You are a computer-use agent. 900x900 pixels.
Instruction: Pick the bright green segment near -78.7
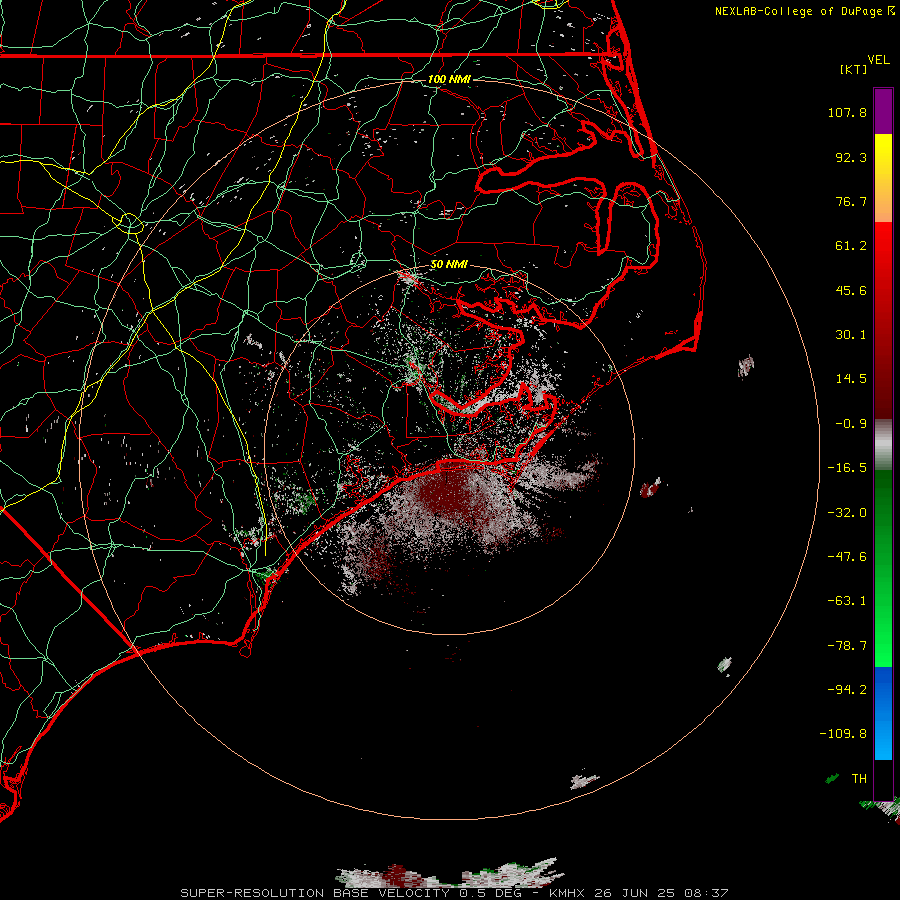click(883, 646)
